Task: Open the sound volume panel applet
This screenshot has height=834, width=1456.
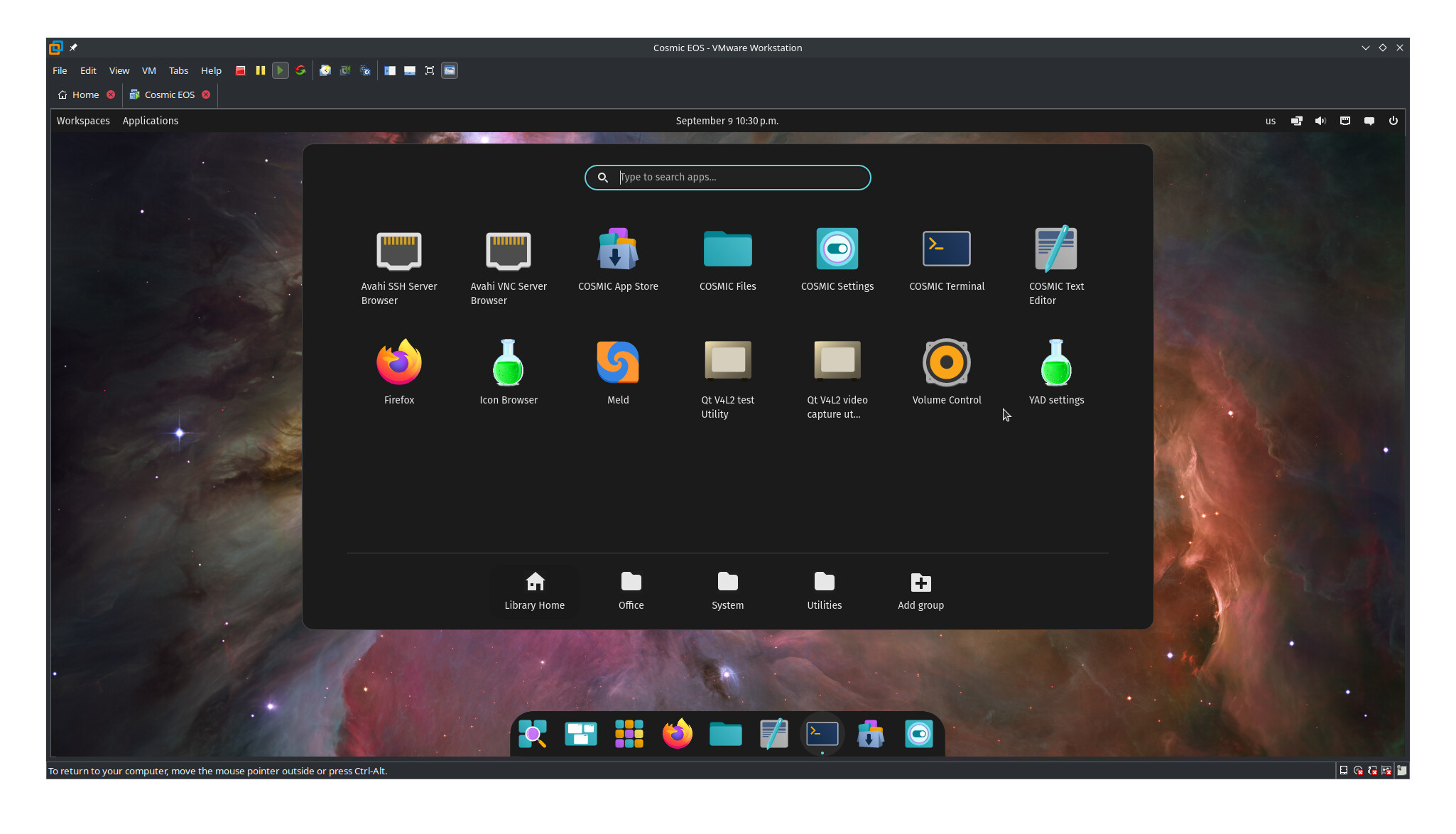Action: tap(1320, 121)
